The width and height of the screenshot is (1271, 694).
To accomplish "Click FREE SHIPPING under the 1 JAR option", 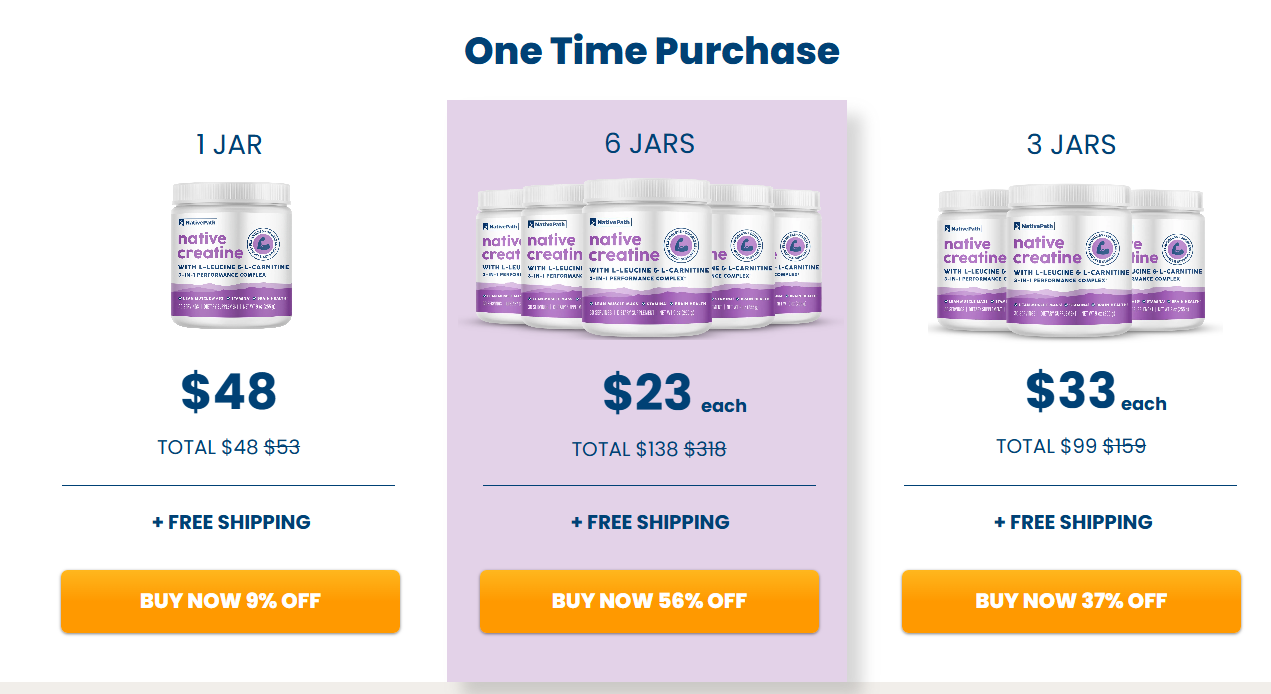I will click(x=231, y=522).
